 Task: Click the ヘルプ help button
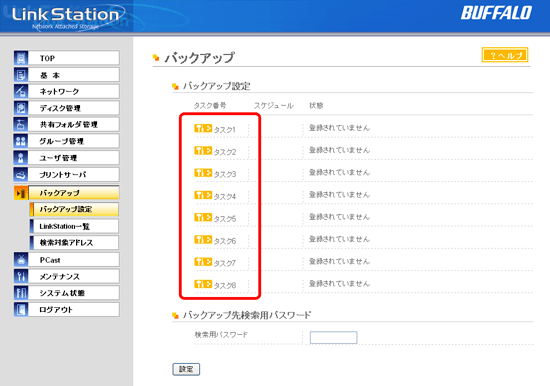pos(505,55)
